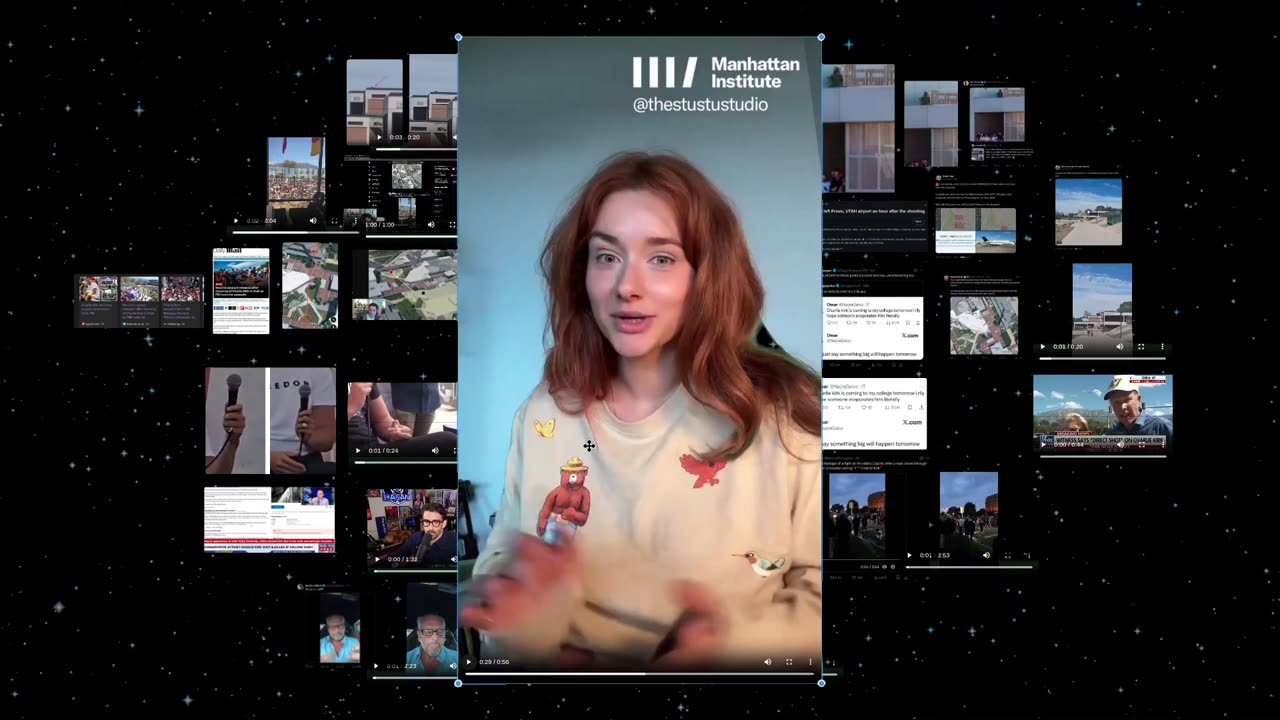Viewport: 1280px width, 720px height.
Task: Select the large balcony building photo beside main video
Action: pyautogui.click(x=858, y=128)
